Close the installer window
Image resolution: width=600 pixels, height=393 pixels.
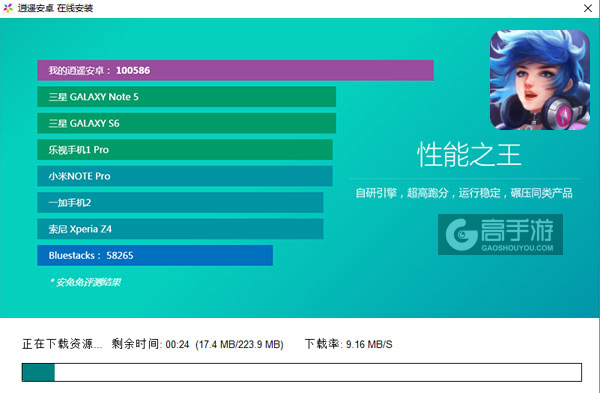pos(588,8)
